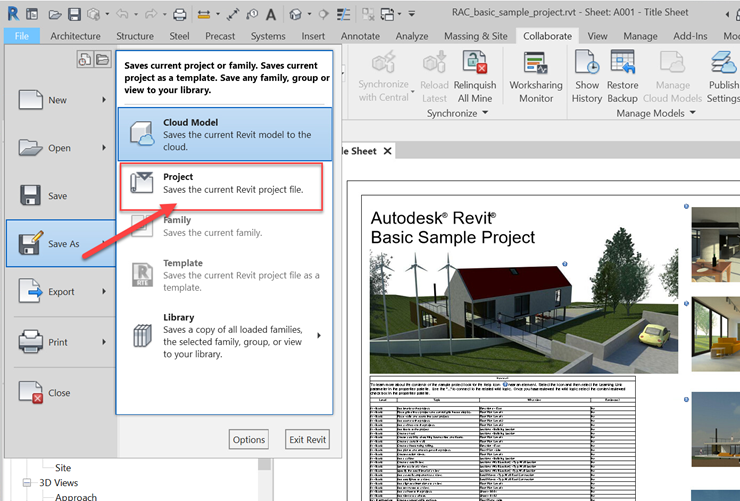Select New in the File menu
This screenshot has height=501, width=740.
[61, 100]
